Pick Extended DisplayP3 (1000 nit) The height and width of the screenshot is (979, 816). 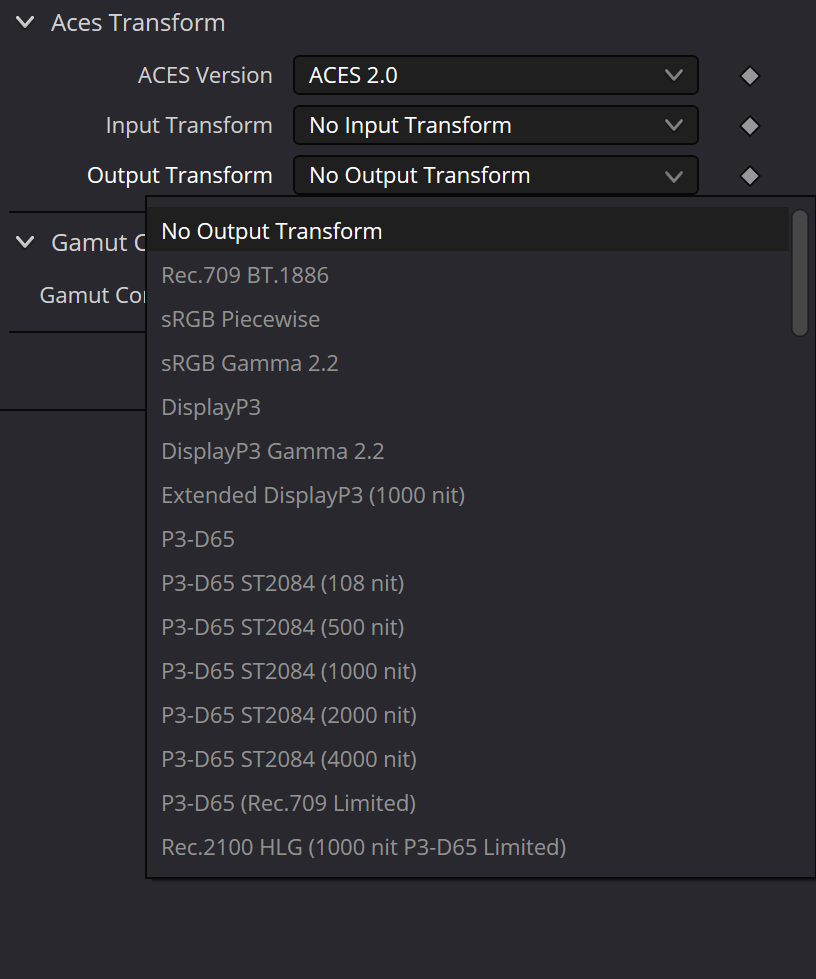pos(468,495)
